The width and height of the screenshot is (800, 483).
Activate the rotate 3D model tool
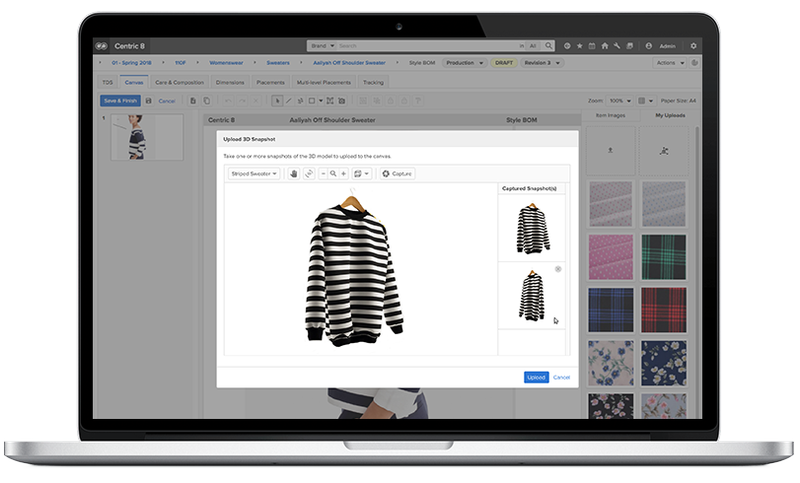point(309,174)
